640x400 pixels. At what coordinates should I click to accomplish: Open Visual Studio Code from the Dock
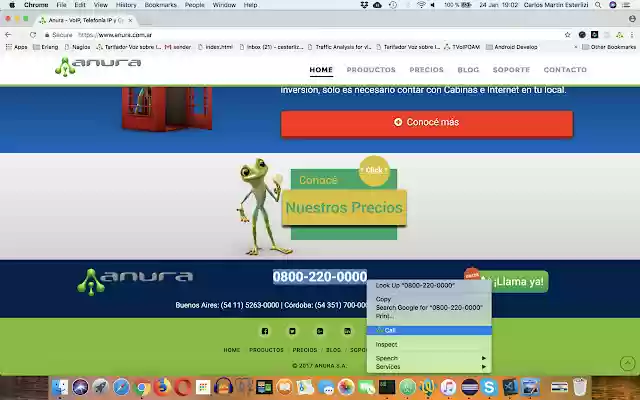pyautogui.click(x=509, y=387)
